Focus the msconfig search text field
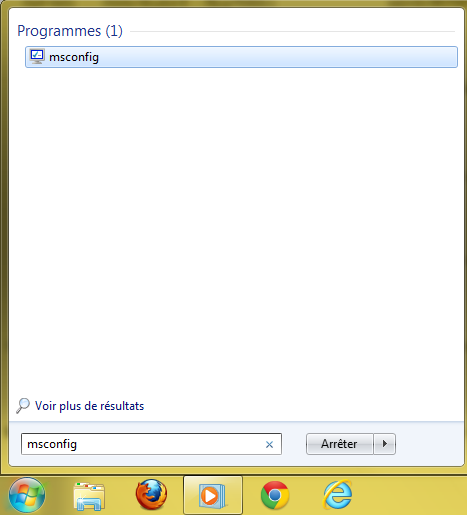The height and width of the screenshot is (515, 467). point(151,444)
